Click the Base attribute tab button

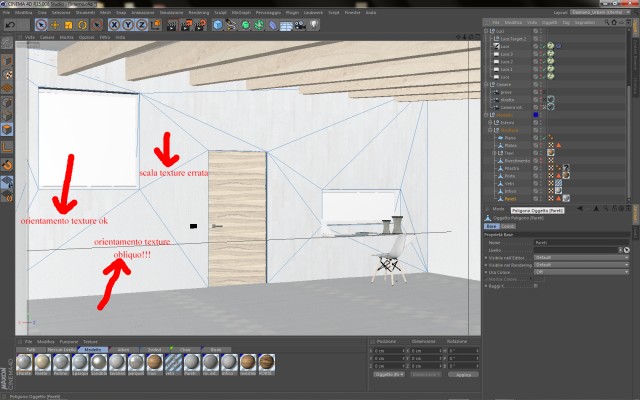tap(491, 226)
